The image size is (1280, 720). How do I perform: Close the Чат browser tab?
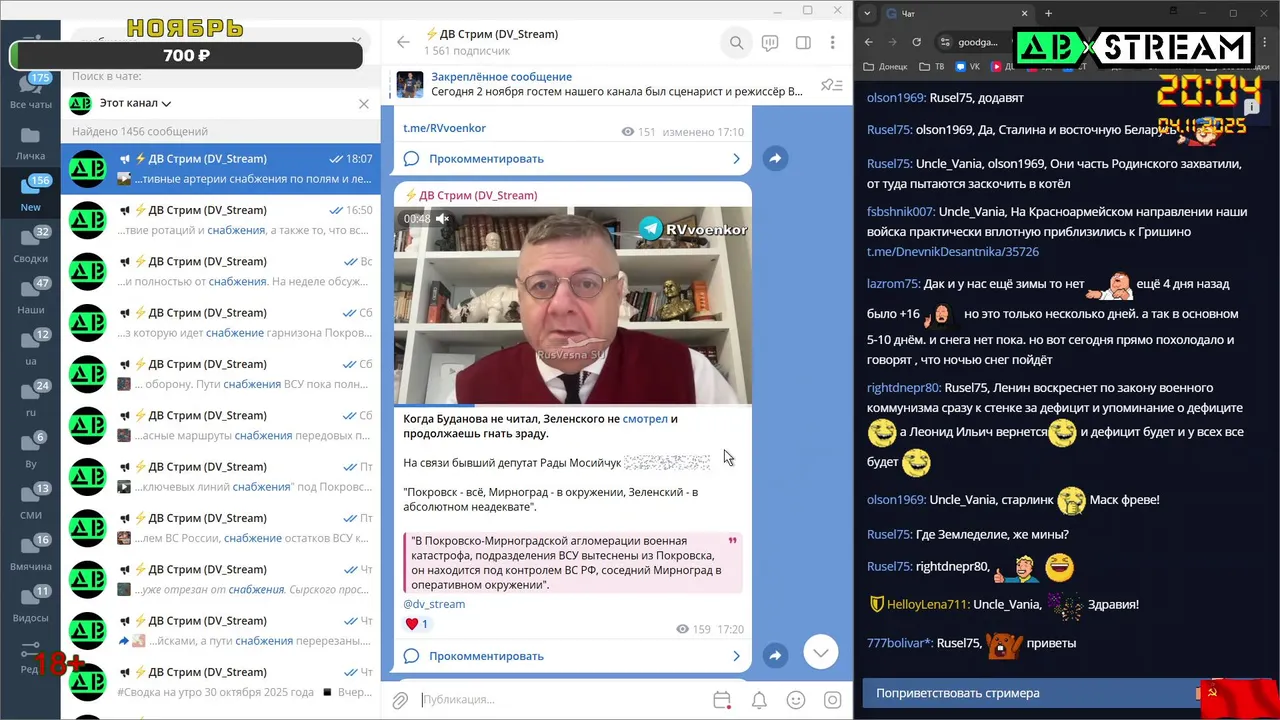pos(1024,13)
